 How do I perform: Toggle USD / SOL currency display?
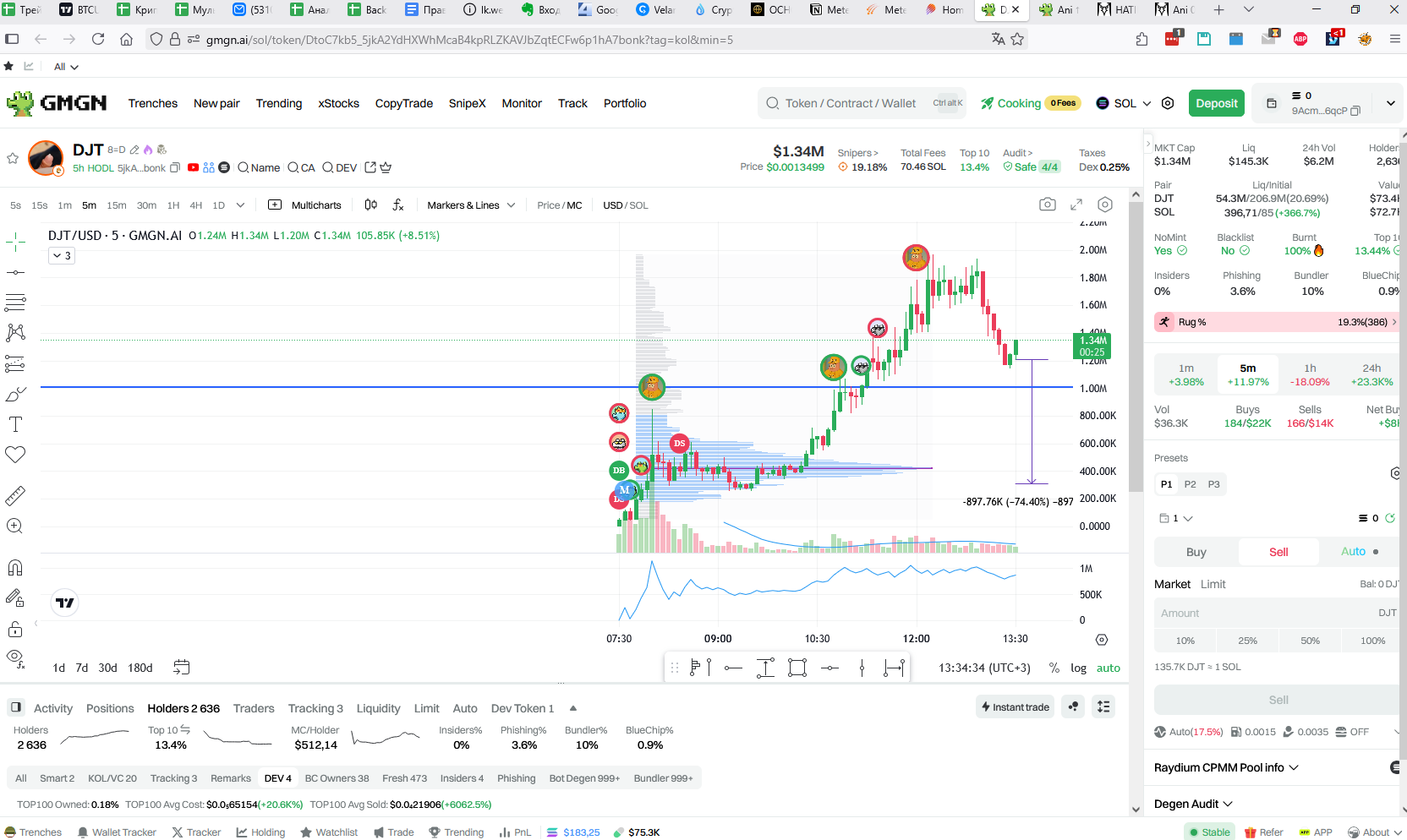(x=625, y=205)
